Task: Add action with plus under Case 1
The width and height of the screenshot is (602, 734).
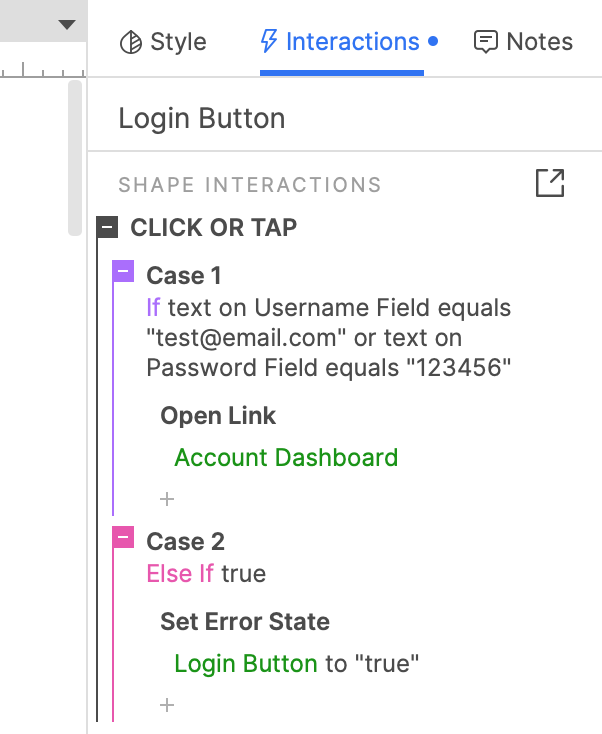Action: [167, 498]
